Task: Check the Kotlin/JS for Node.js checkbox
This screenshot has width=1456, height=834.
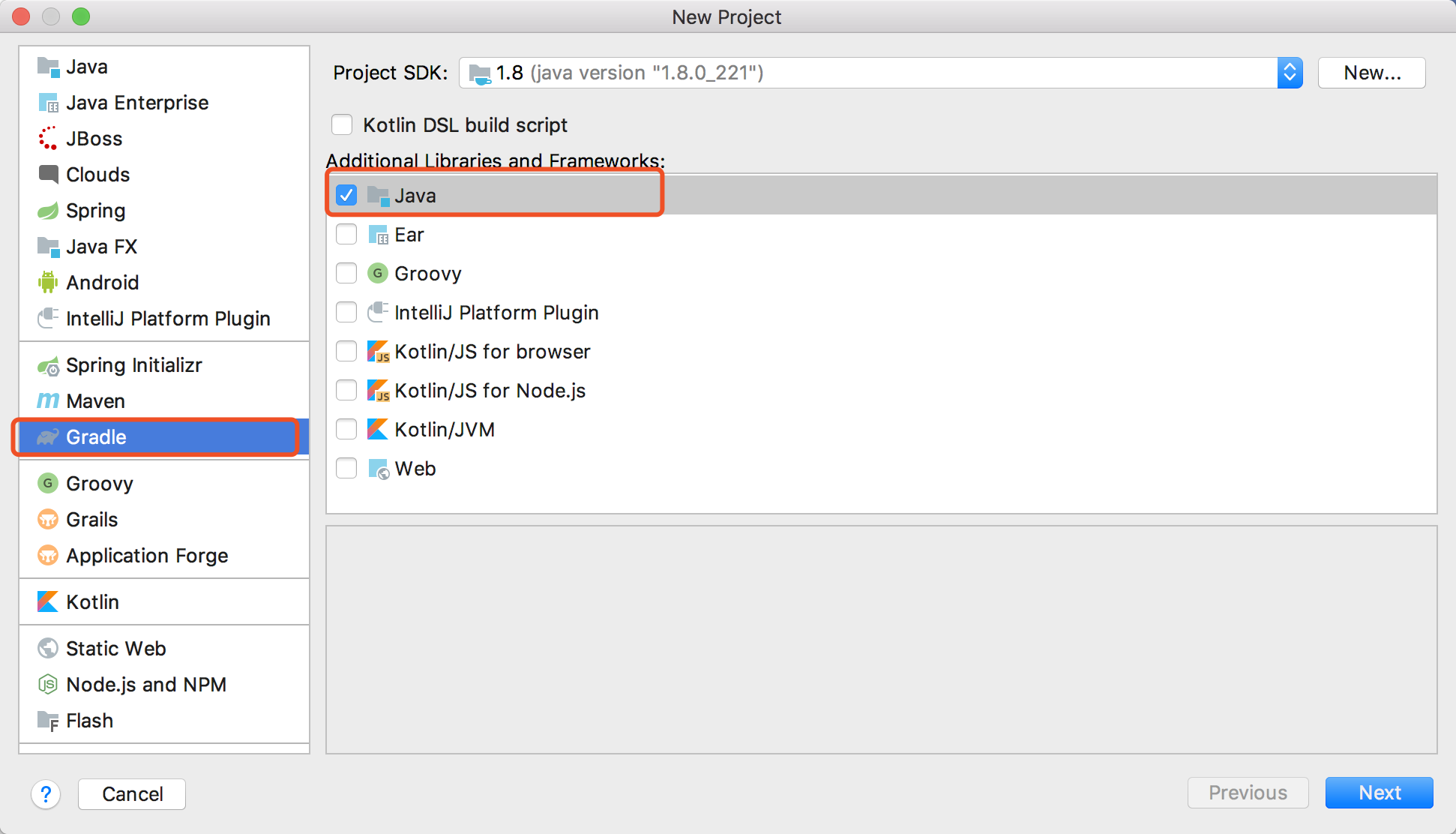Action: (x=346, y=391)
